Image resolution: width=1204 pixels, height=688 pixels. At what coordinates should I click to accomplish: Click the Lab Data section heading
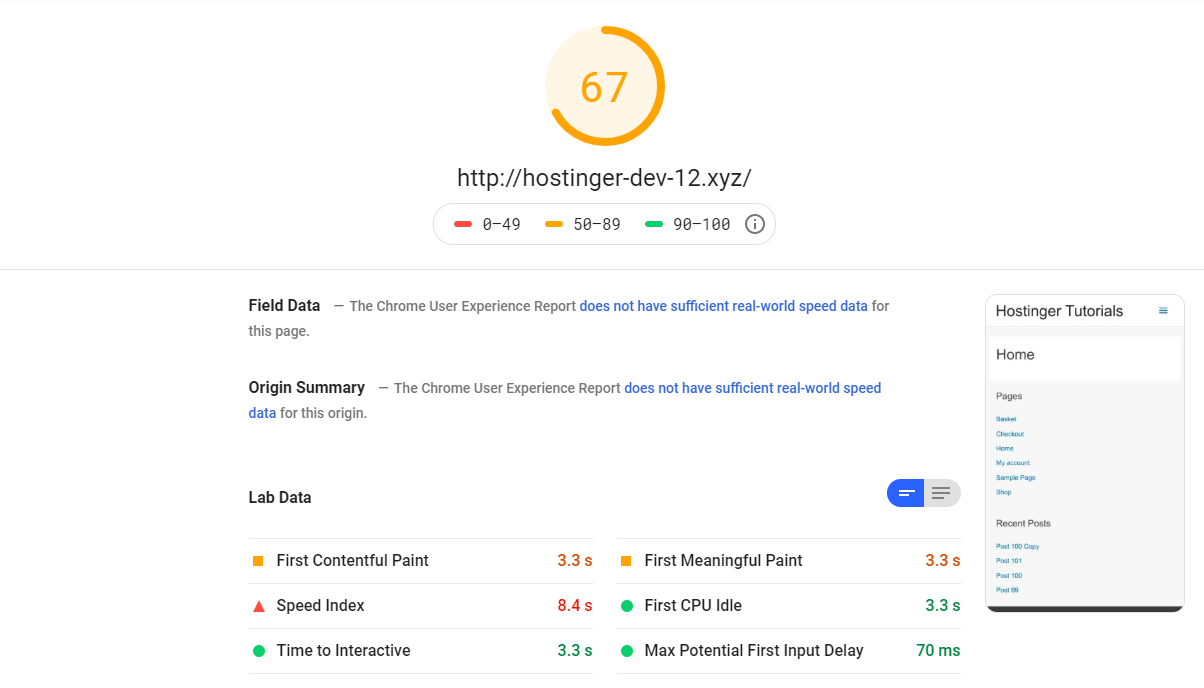[280, 498]
